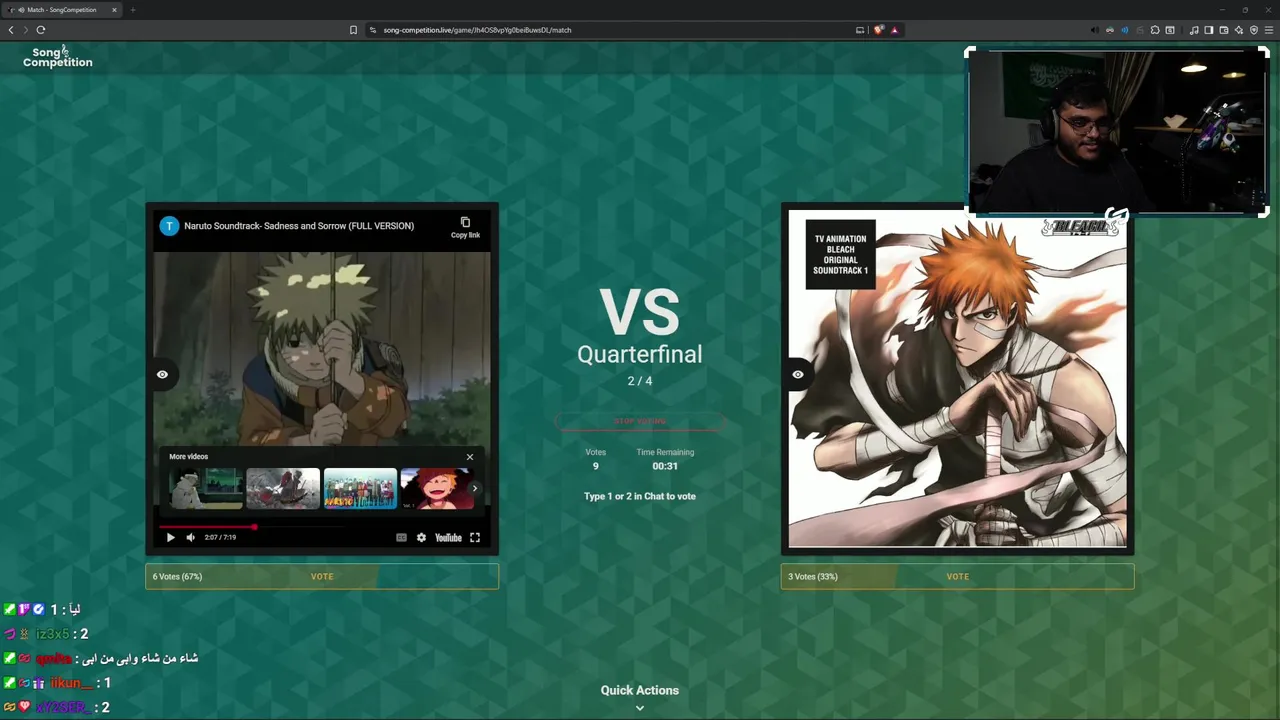Toggle closed captions on the video
The height and width of the screenshot is (720, 1280).
[x=401, y=537]
